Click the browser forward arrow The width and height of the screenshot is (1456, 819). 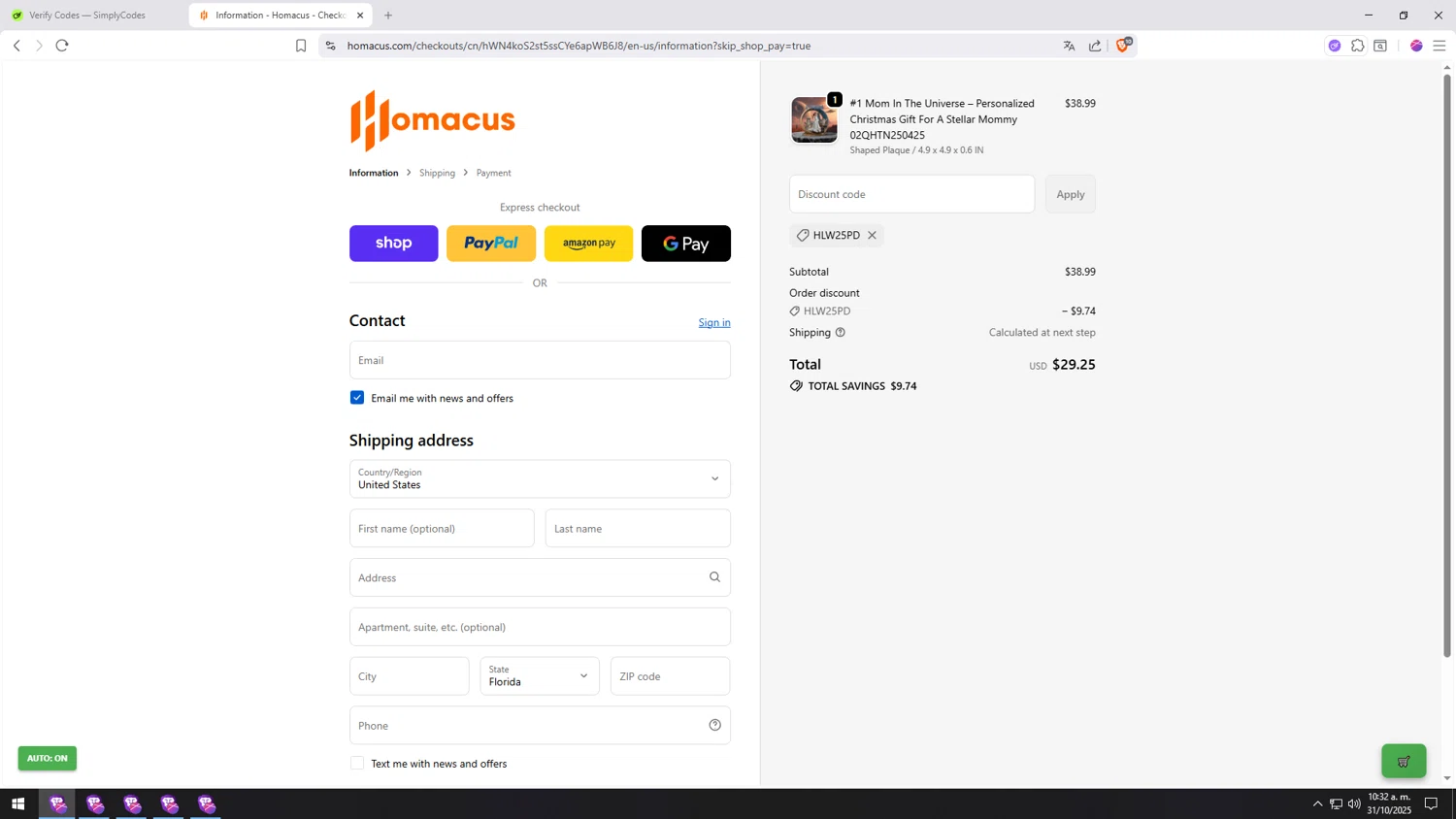click(39, 46)
